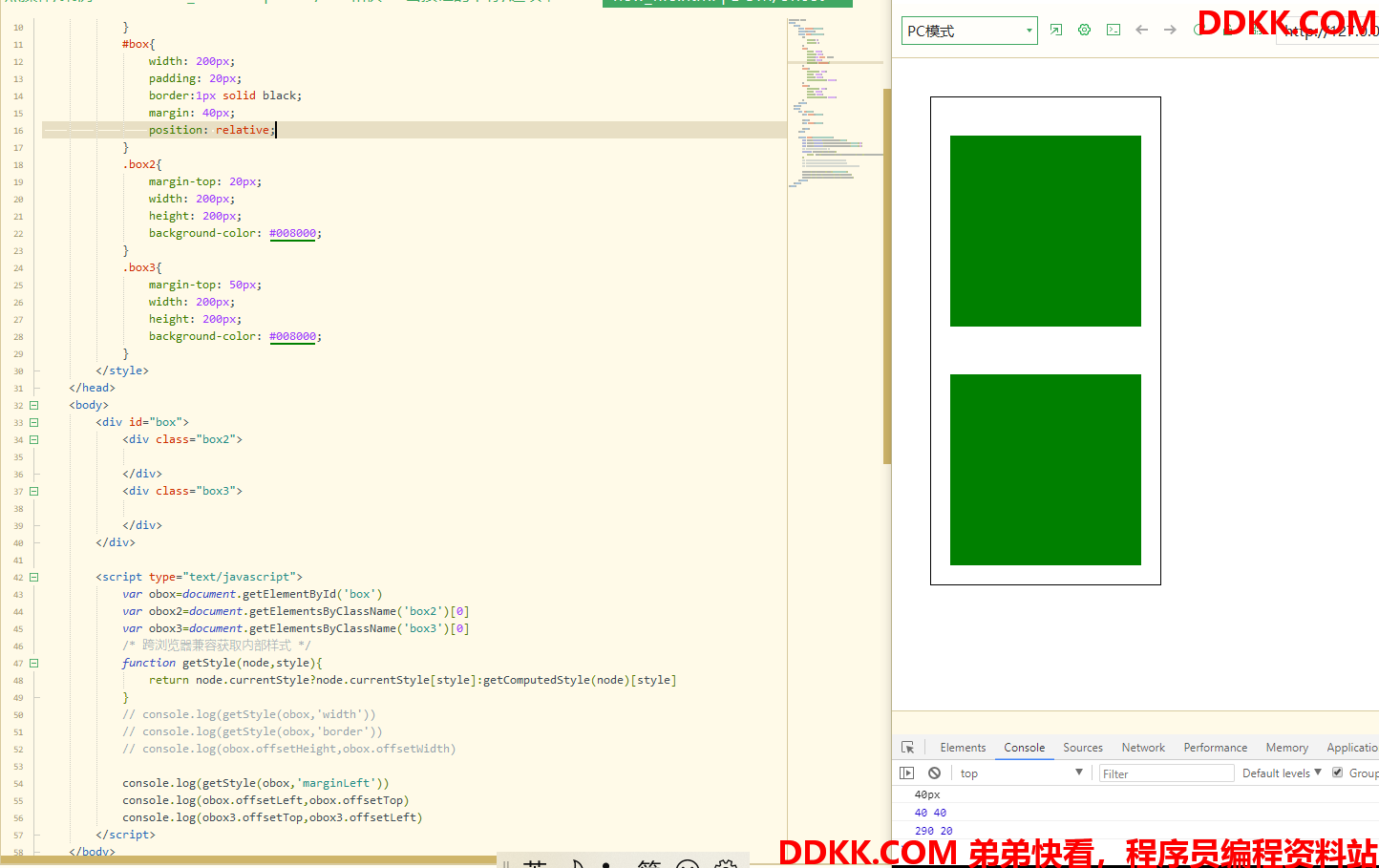Click the commented 'border' console.log line
The width and height of the screenshot is (1379, 868).
252,731
